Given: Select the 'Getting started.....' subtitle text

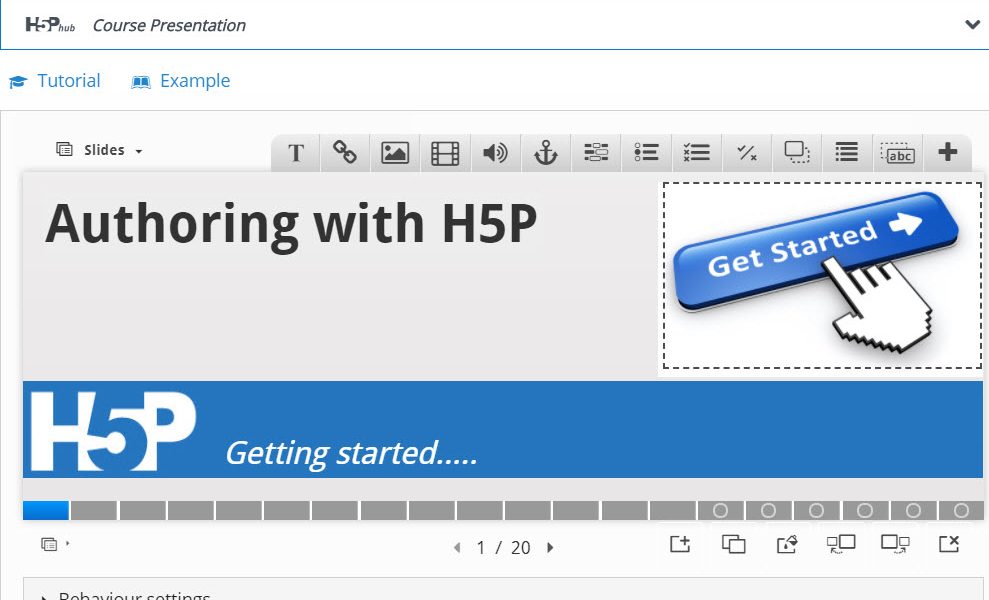Looking at the screenshot, I should tap(351, 453).
